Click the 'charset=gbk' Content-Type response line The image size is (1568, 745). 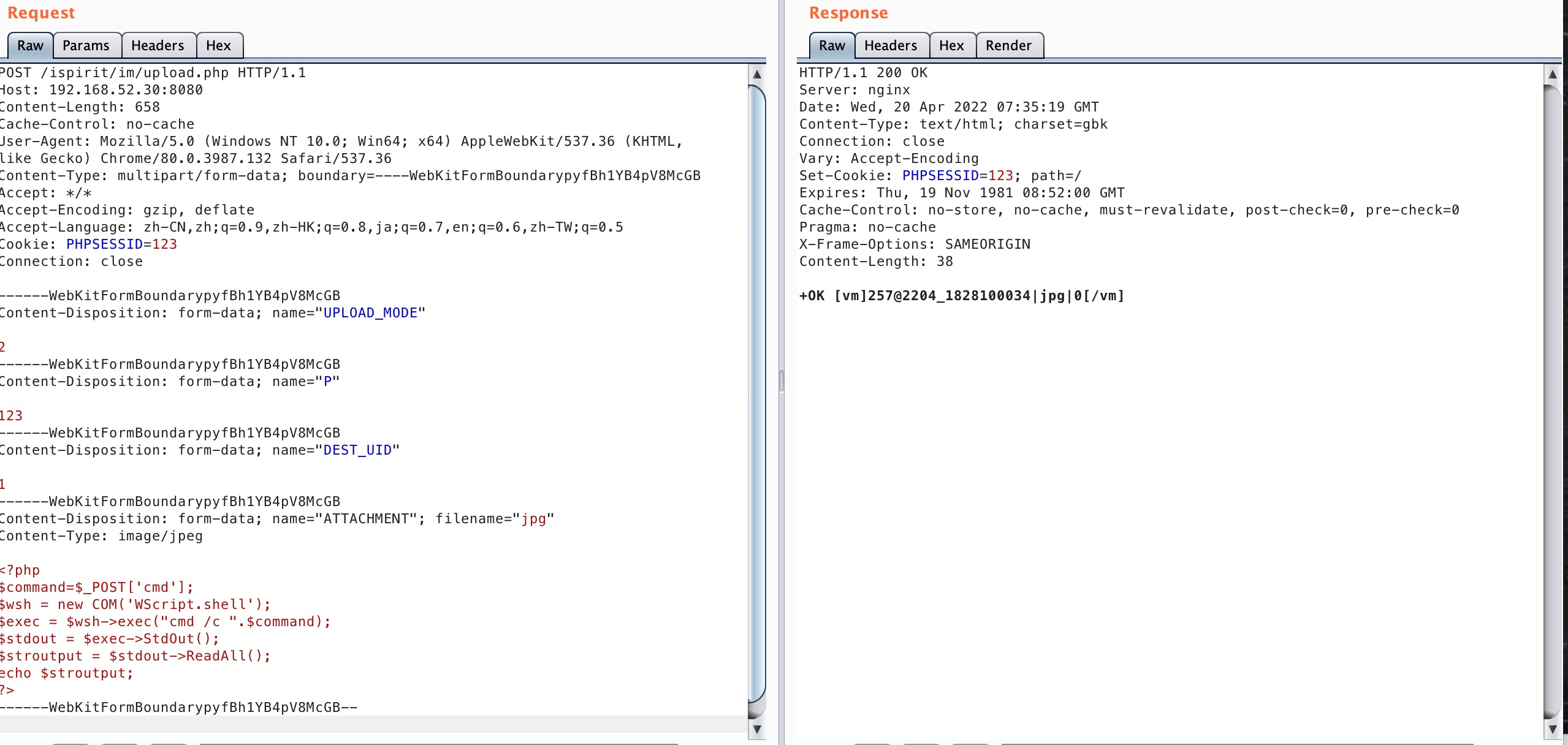coord(953,124)
